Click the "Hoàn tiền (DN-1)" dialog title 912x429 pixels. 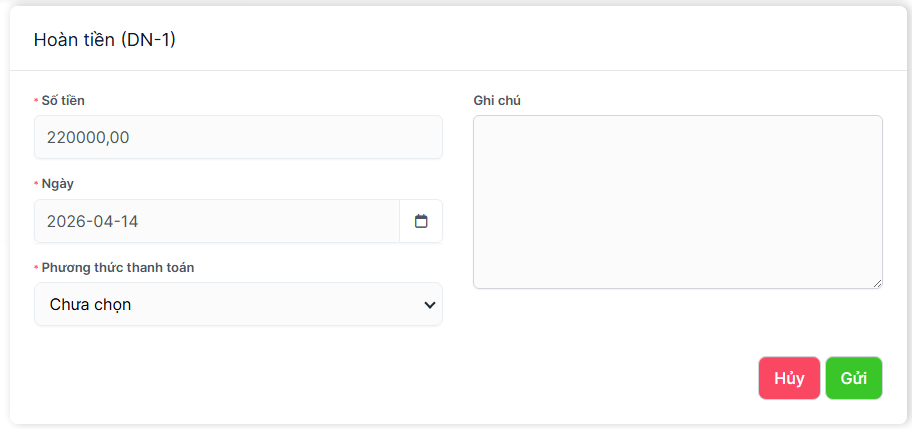coord(105,39)
